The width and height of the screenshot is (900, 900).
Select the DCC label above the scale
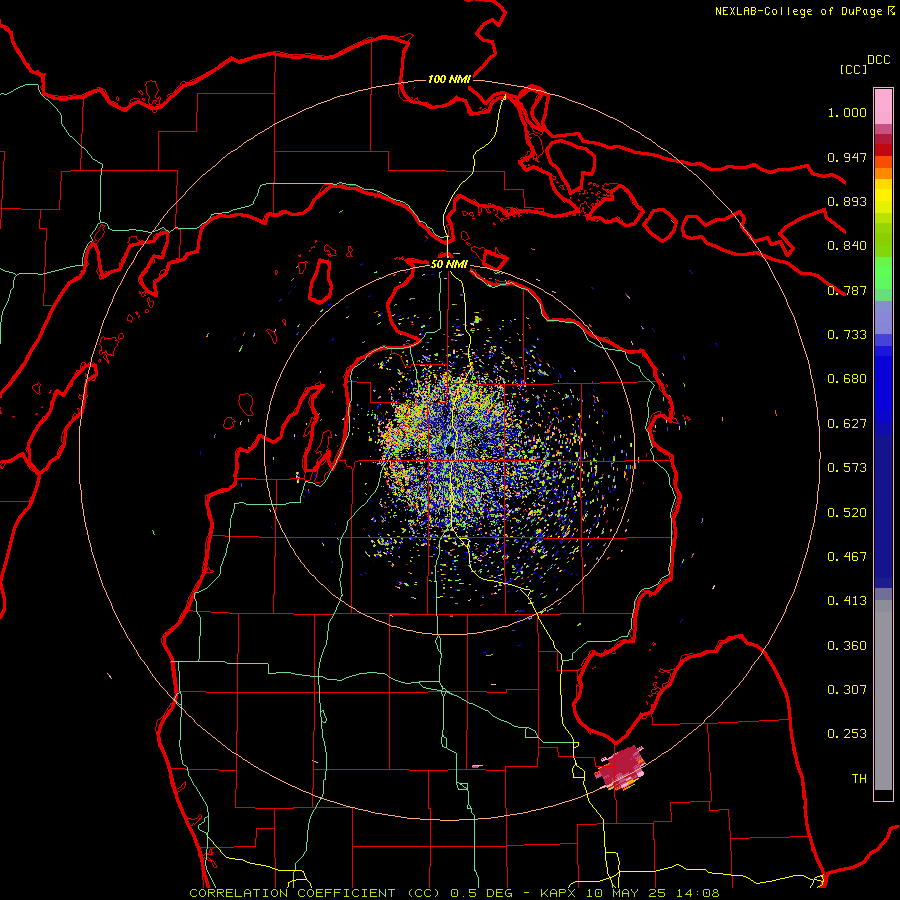click(878, 60)
